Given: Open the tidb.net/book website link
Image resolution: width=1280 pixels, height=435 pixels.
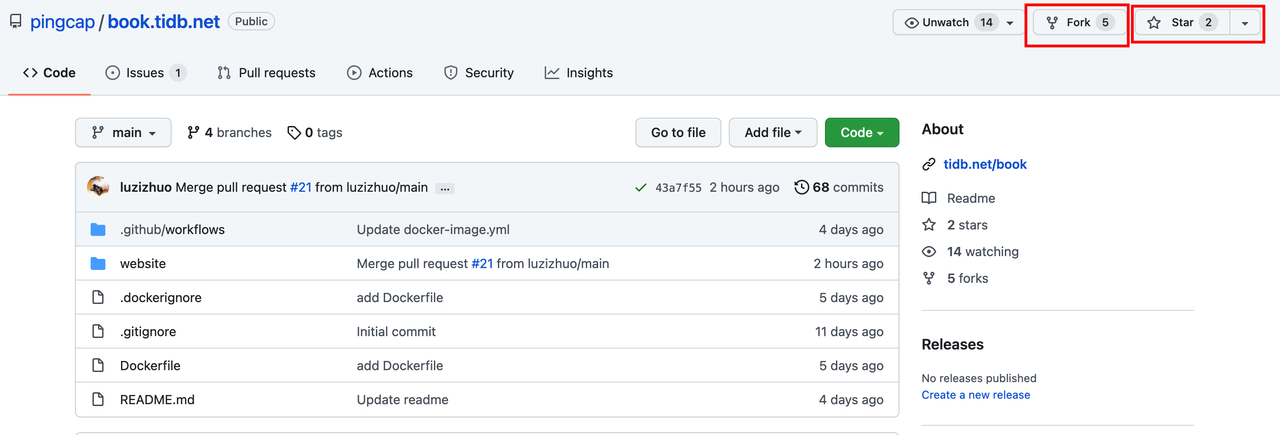Looking at the screenshot, I should click(985, 164).
